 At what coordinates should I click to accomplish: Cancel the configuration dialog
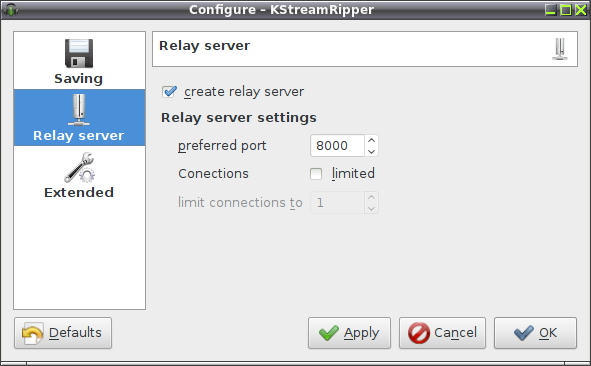tap(442, 333)
